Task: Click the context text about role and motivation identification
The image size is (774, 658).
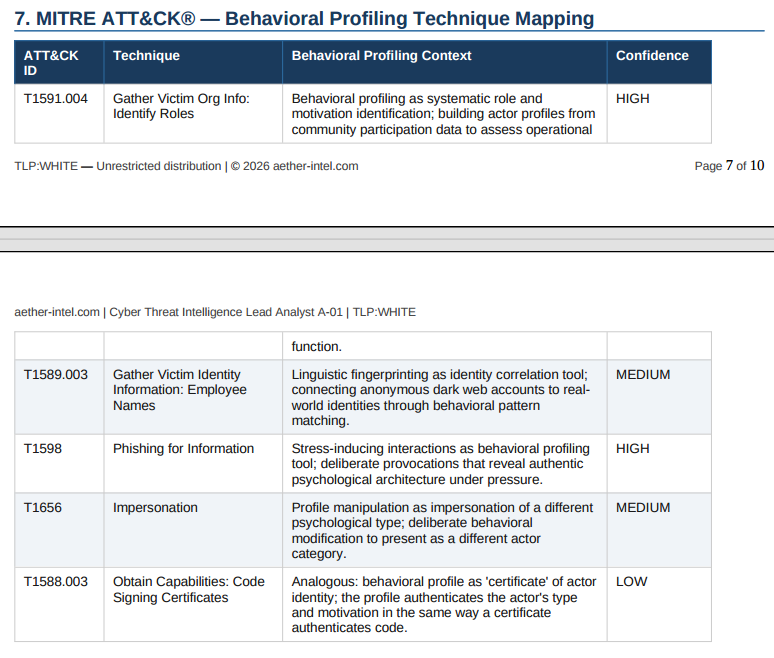Action: coord(444,114)
